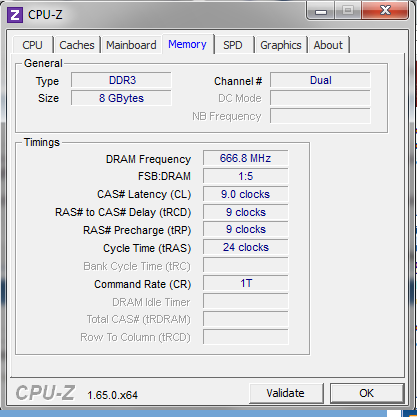Click the empty DC Mode field
This screenshot has width=417, height=417.
(x=320, y=98)
